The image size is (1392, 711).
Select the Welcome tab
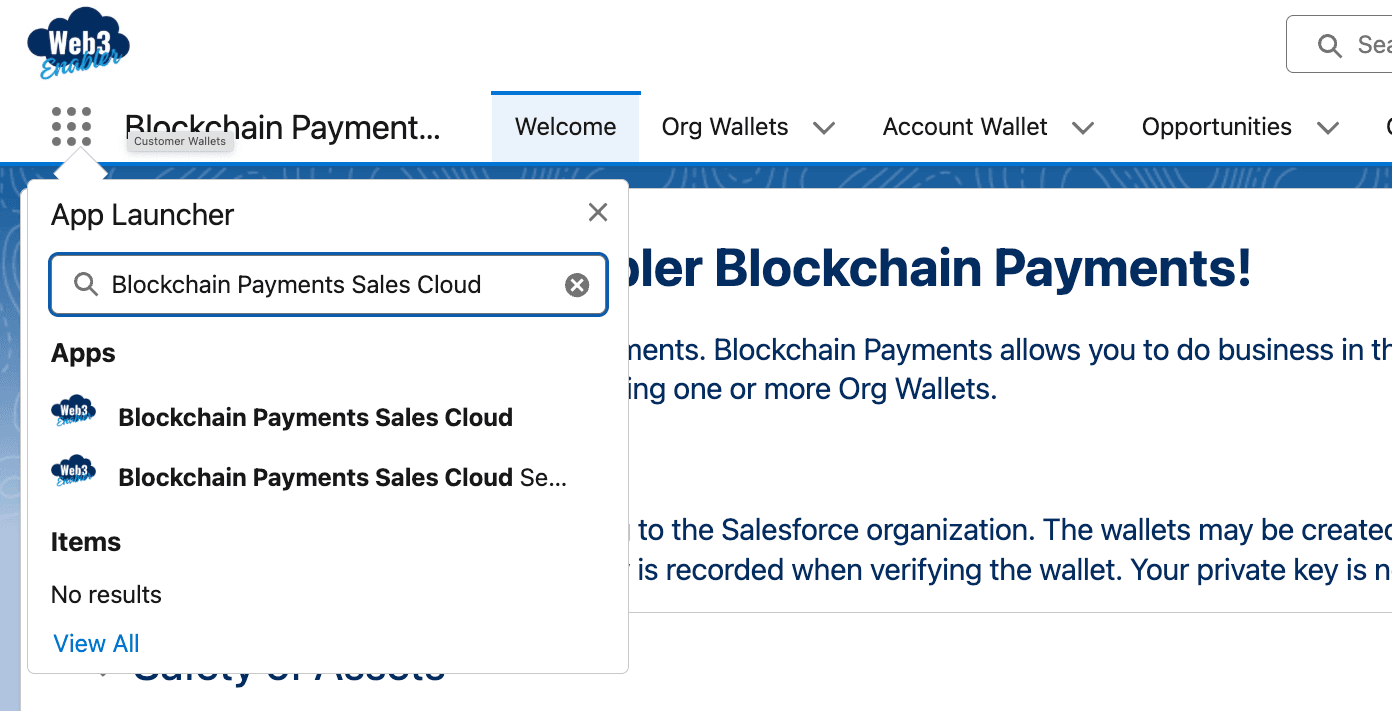pyautogui.click(x=566, y=127)
